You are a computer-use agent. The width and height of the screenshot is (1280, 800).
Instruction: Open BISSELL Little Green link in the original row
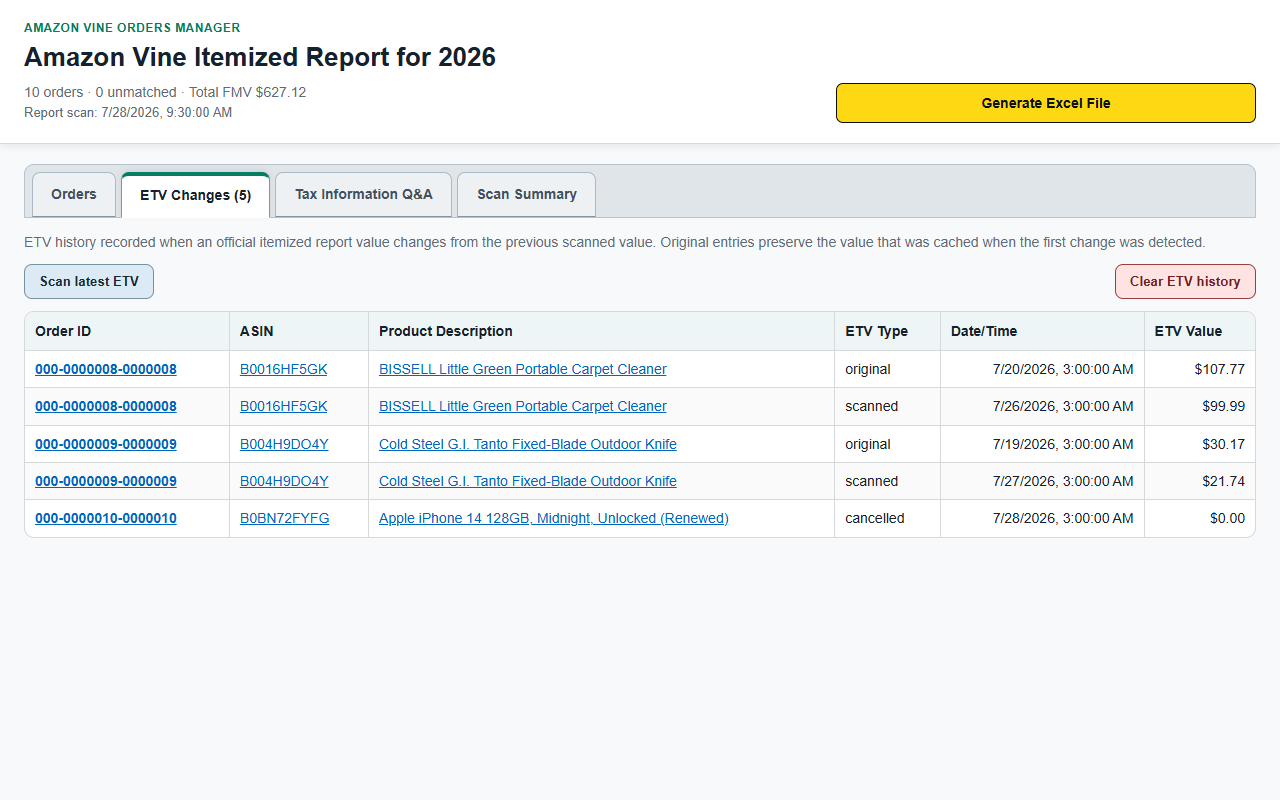(x=523, y=369)
